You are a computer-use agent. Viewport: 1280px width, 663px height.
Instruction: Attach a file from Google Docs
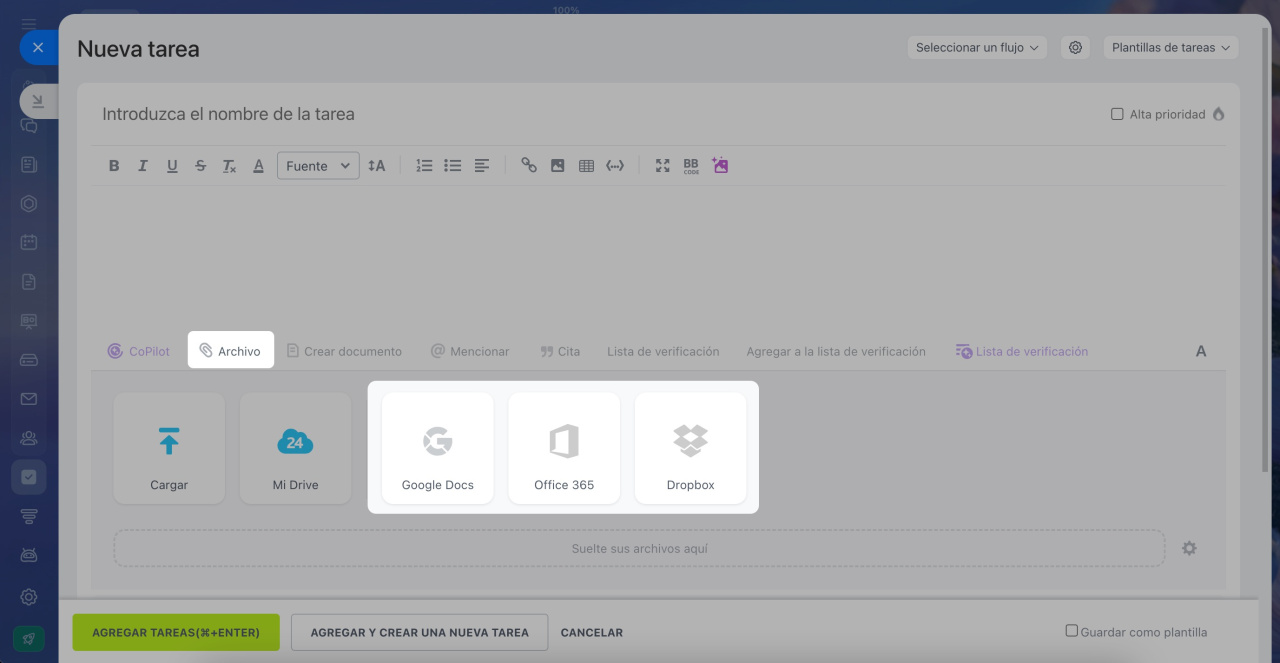(438, 448)
